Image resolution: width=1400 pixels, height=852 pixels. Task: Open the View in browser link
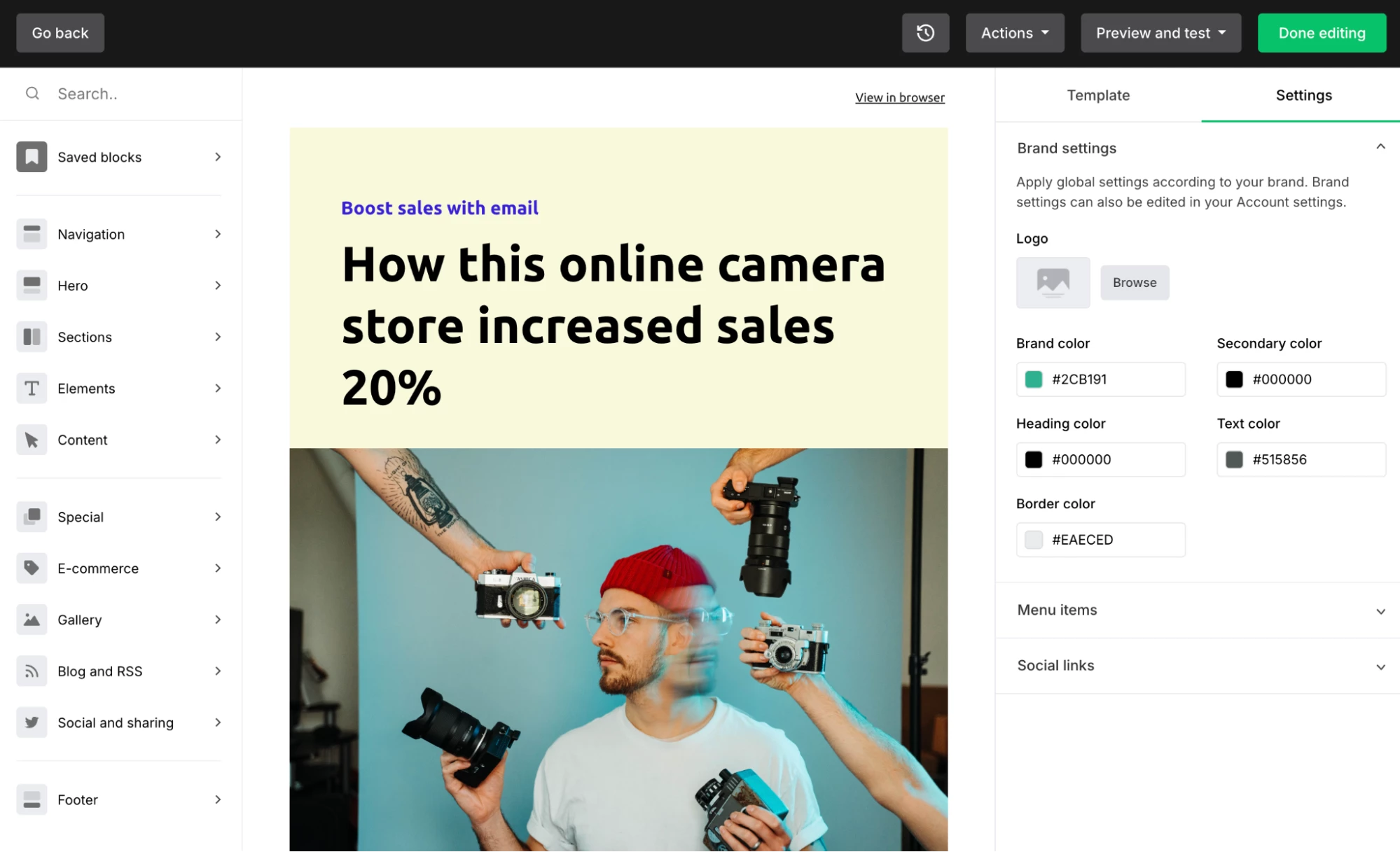coord(899,97)
